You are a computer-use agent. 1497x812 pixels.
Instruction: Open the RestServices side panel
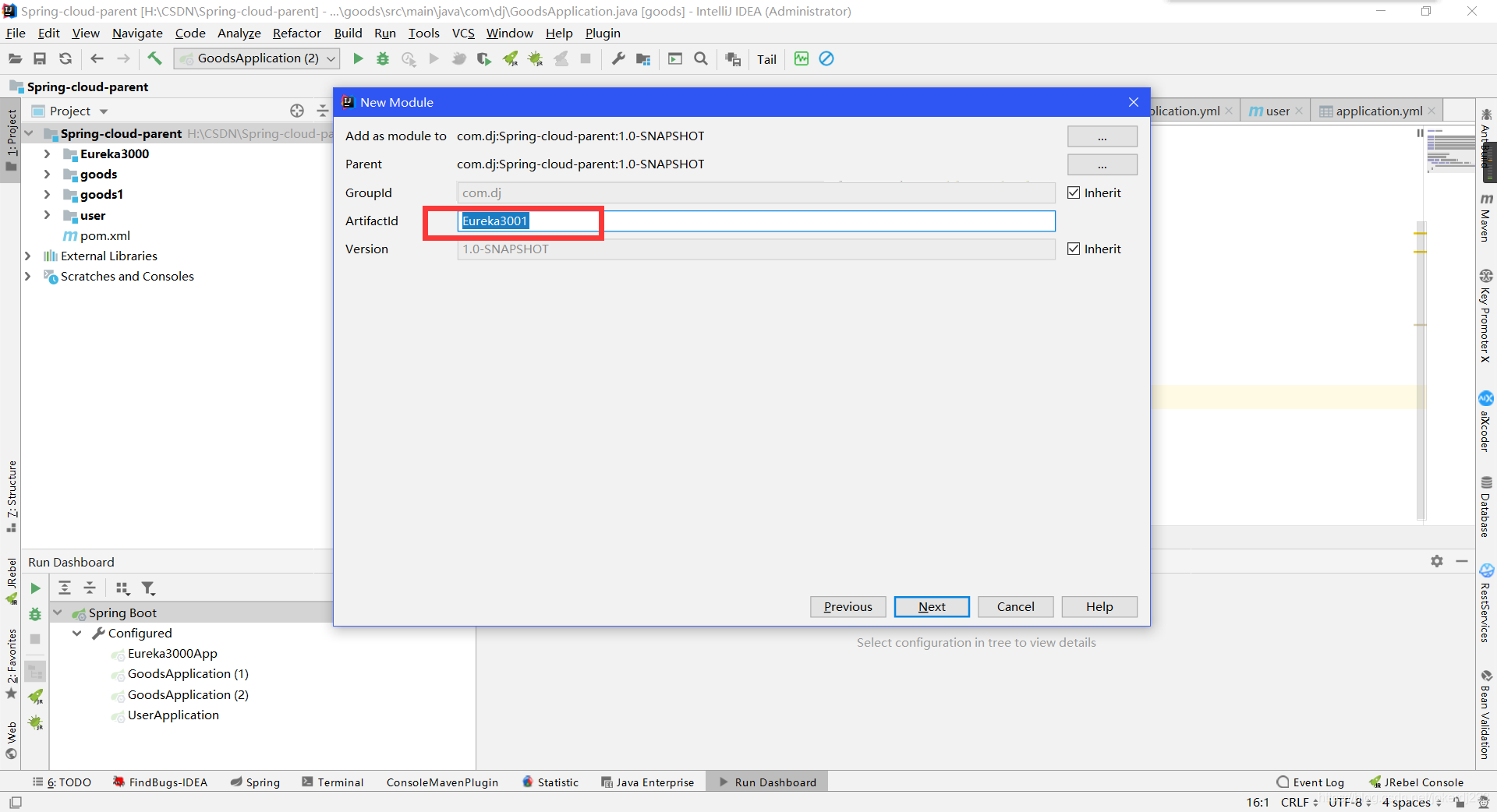(x=1486, y=603)
